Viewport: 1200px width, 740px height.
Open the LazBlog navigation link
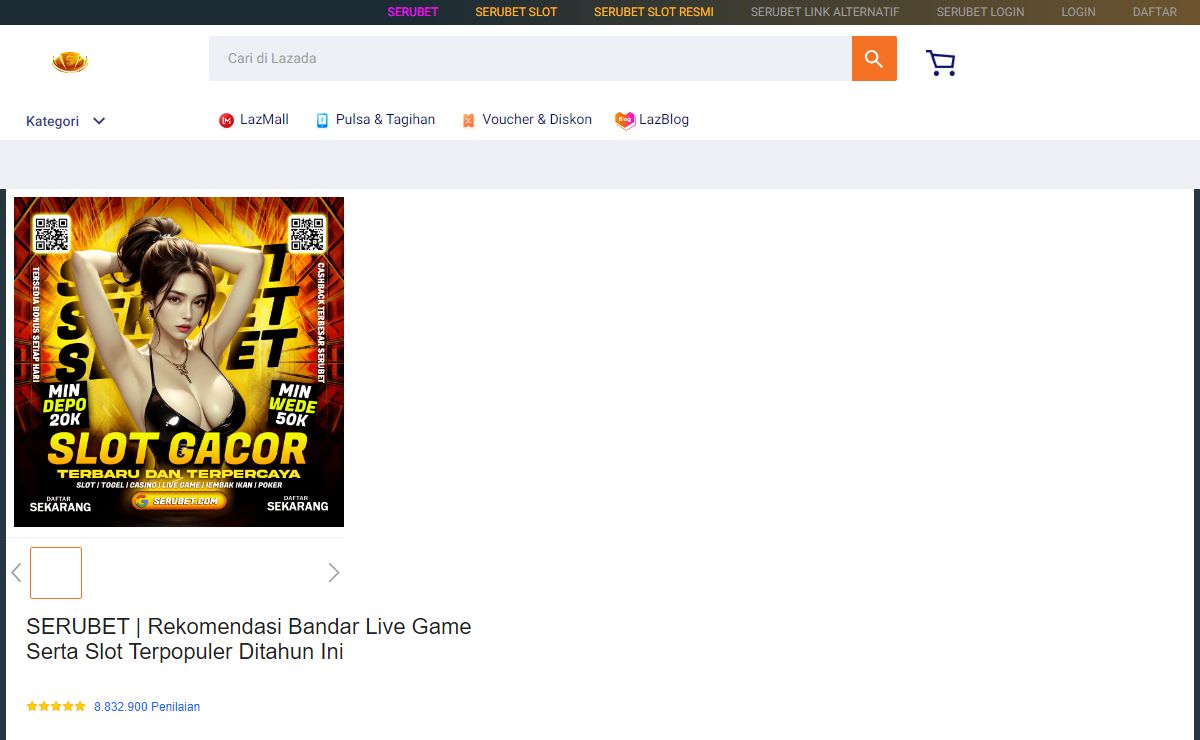coord(664,120)
